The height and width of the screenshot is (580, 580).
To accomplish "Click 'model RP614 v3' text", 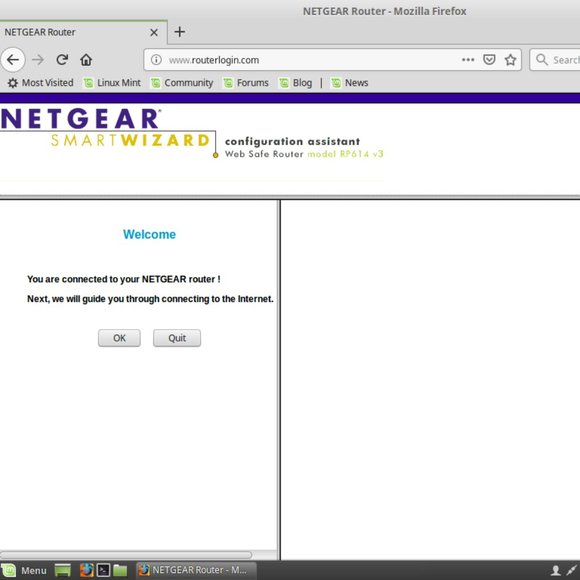I will [345, 154].
